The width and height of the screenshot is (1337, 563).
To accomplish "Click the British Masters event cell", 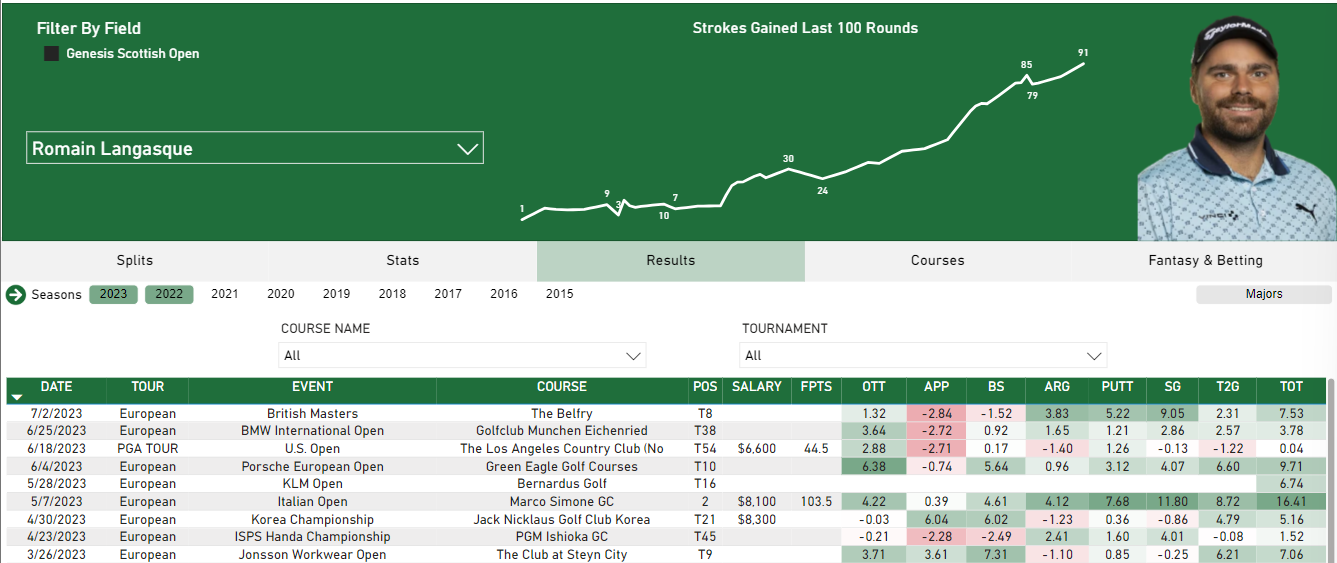I will tap(312, 414).
